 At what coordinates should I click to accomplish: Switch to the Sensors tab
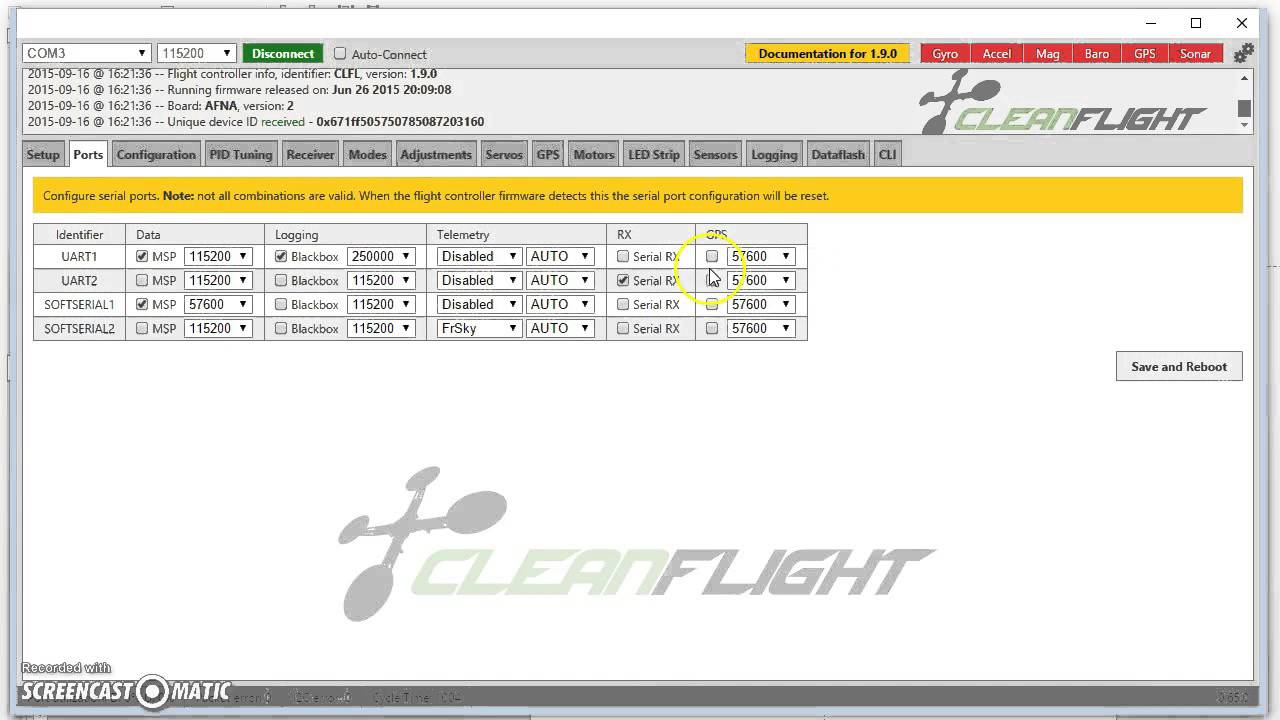[715, 155]
